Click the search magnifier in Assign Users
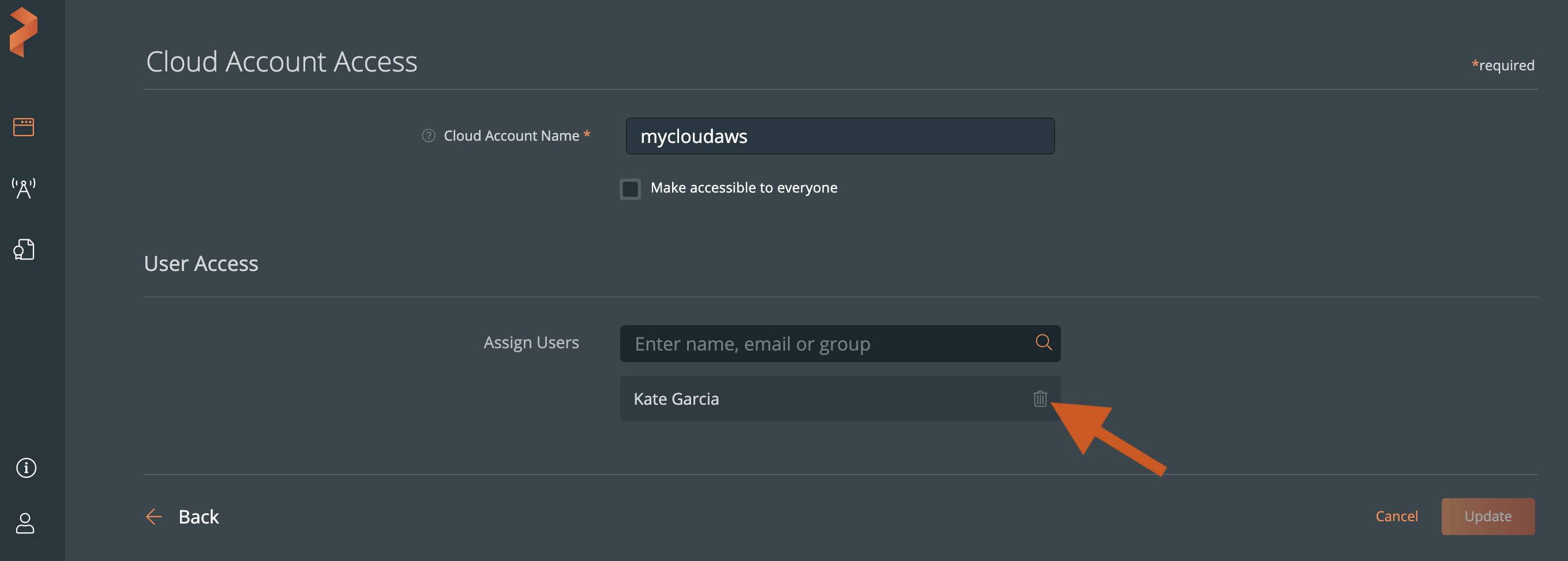Viewport: 1568px width, 561px height. click(1043, 342)
